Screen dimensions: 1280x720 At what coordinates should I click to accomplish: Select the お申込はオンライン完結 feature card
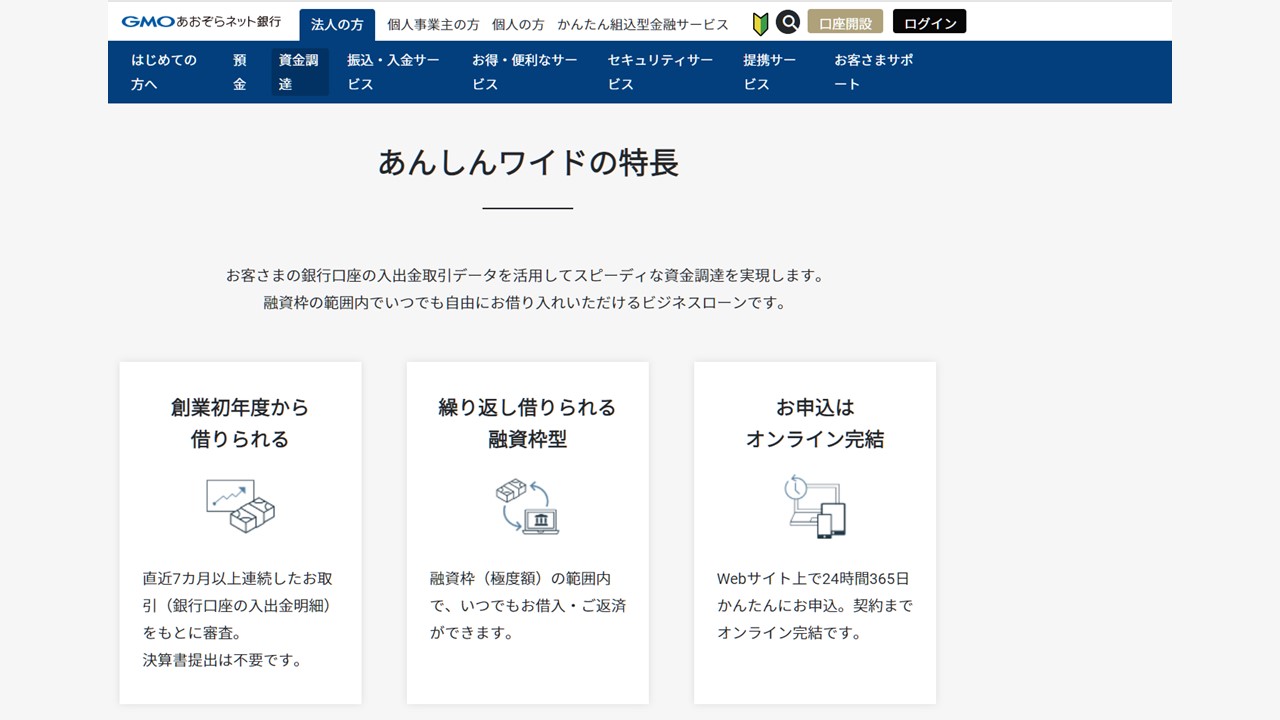pyautogui.click(x=814, y=530)
